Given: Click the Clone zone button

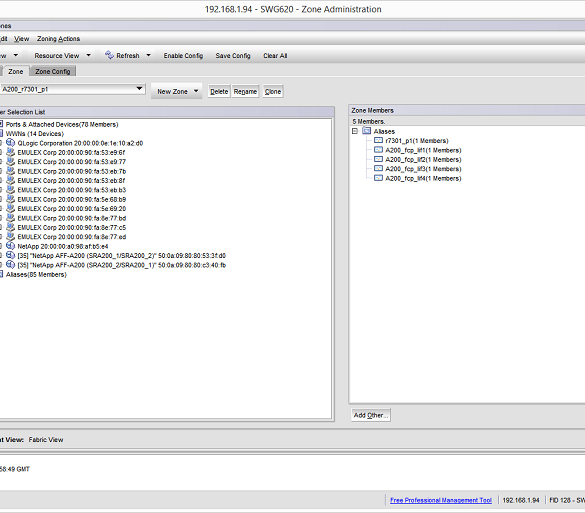Looking at the screenshot, I should (273, 91).
